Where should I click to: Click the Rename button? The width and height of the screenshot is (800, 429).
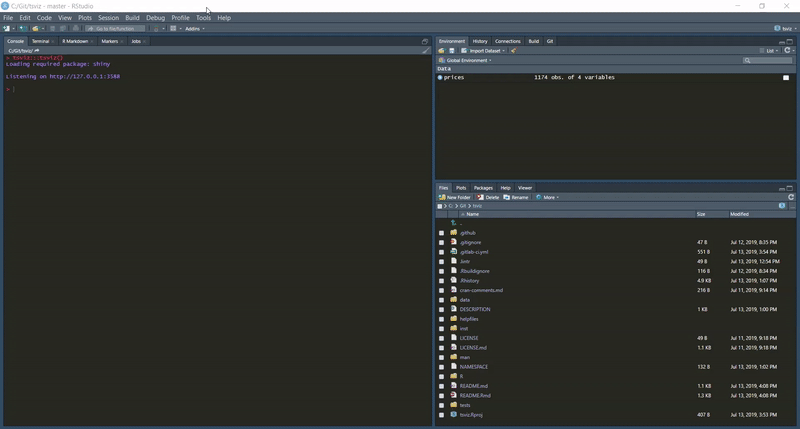coord(516,197)
